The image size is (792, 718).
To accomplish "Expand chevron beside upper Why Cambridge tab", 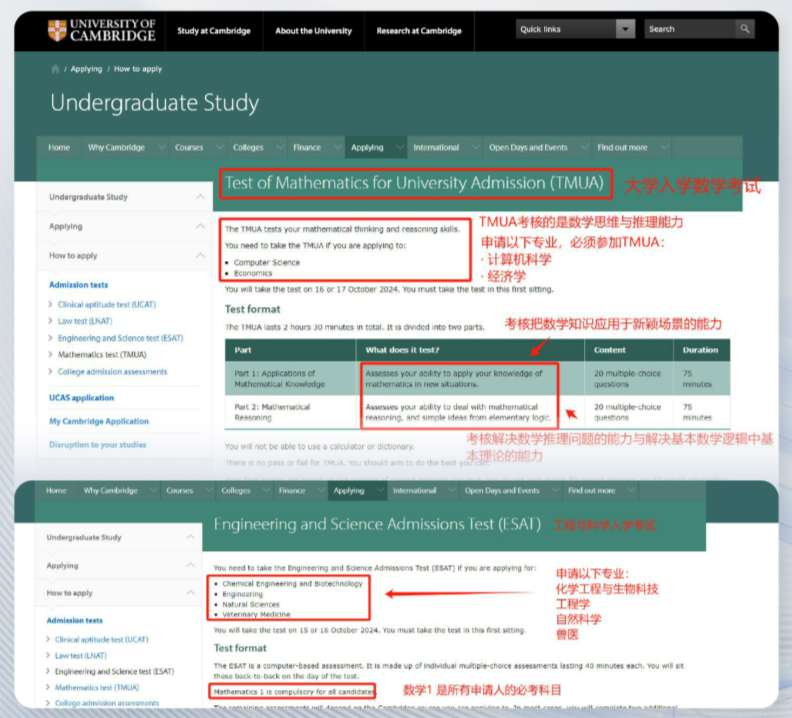I will click(162, 147).
